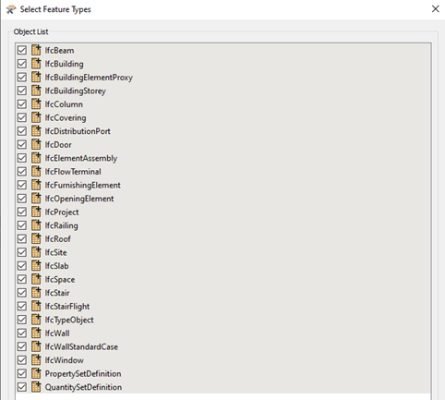Deselect the IfcWindow checkbox
Screen dimensions: 445x400
pyautogui.click(x=22, y=360)
